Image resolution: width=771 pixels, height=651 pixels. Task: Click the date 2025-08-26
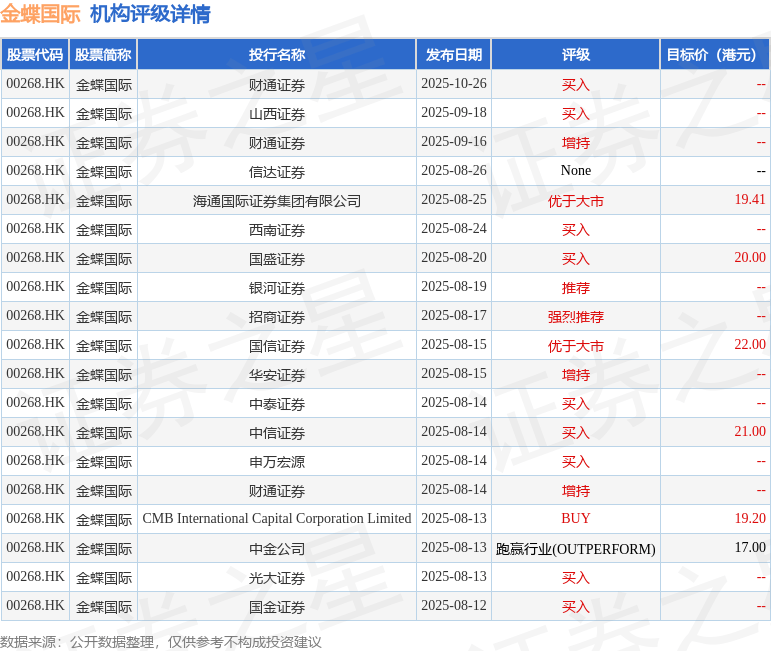point(454,171)
